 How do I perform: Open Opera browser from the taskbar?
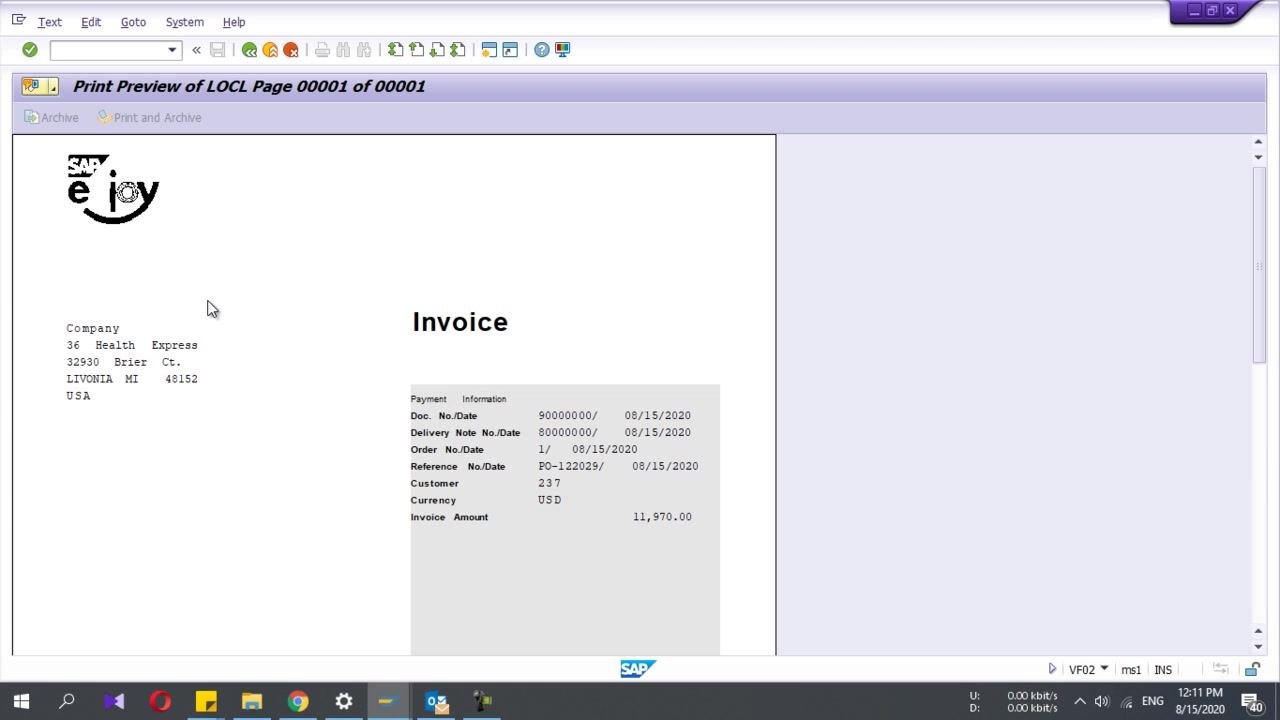click(160, 701)
